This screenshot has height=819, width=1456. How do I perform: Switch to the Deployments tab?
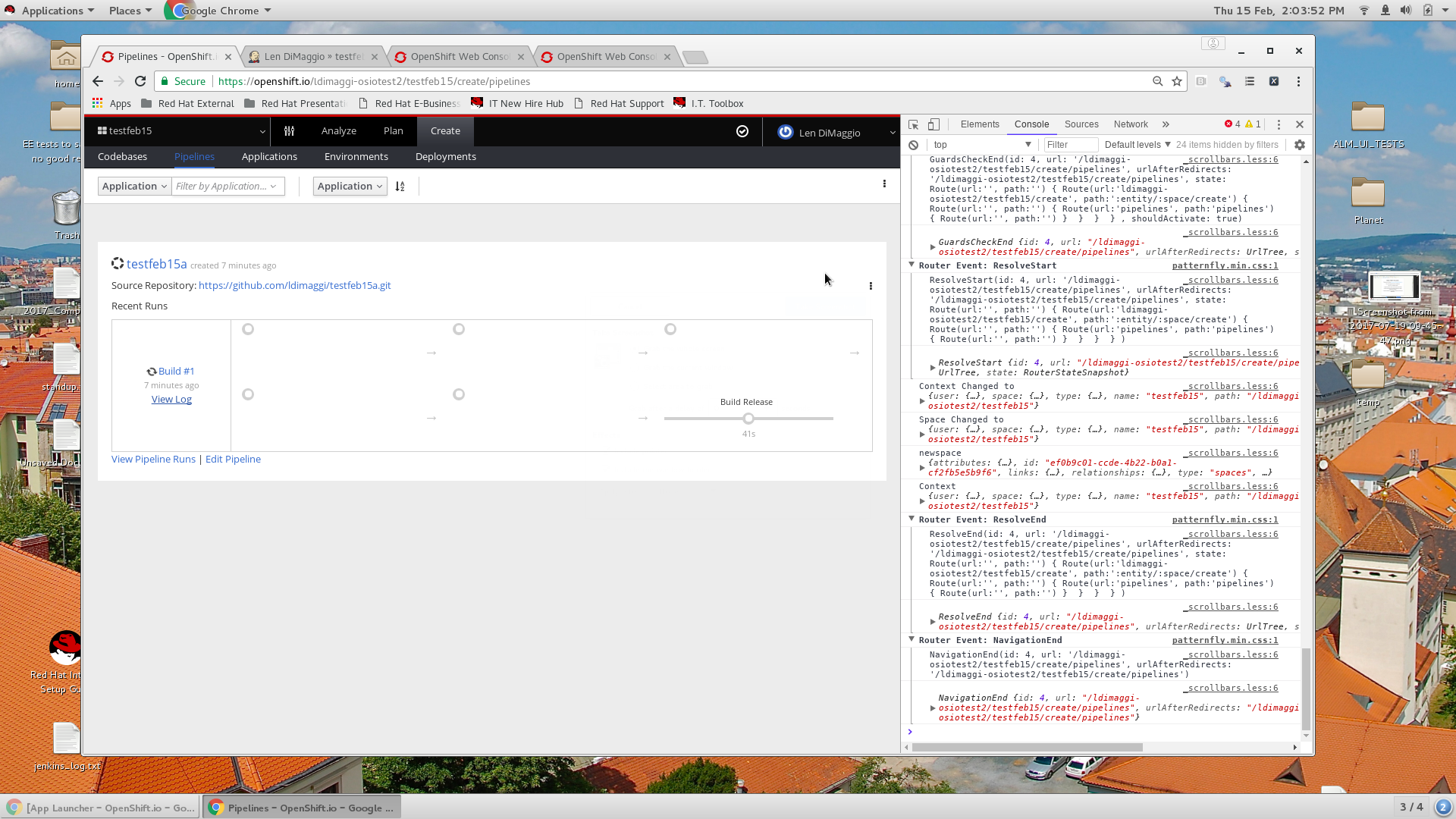[x=446, y=157]
